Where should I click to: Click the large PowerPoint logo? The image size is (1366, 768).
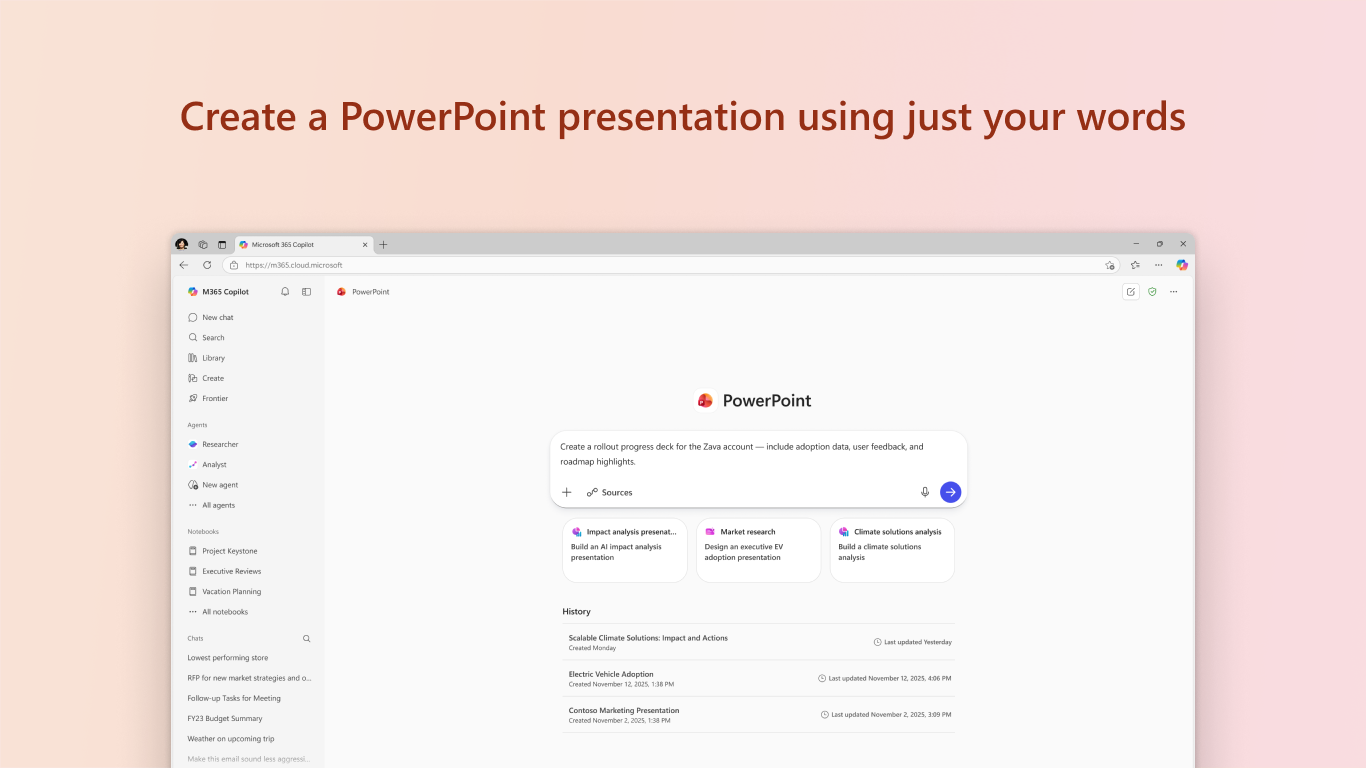pos(706,400)
